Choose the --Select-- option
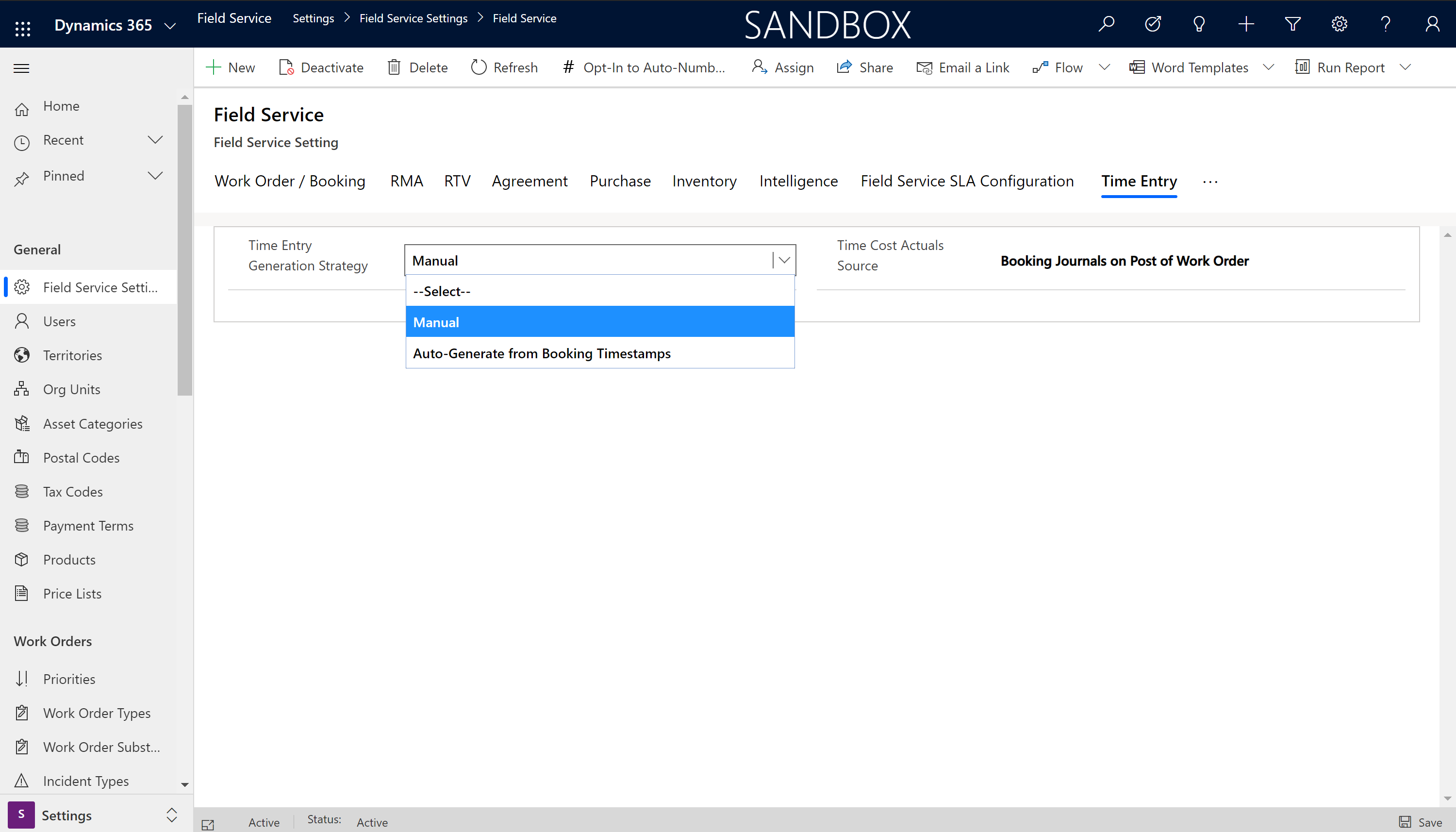This screenshot has width=1456, height=832. 600,291
